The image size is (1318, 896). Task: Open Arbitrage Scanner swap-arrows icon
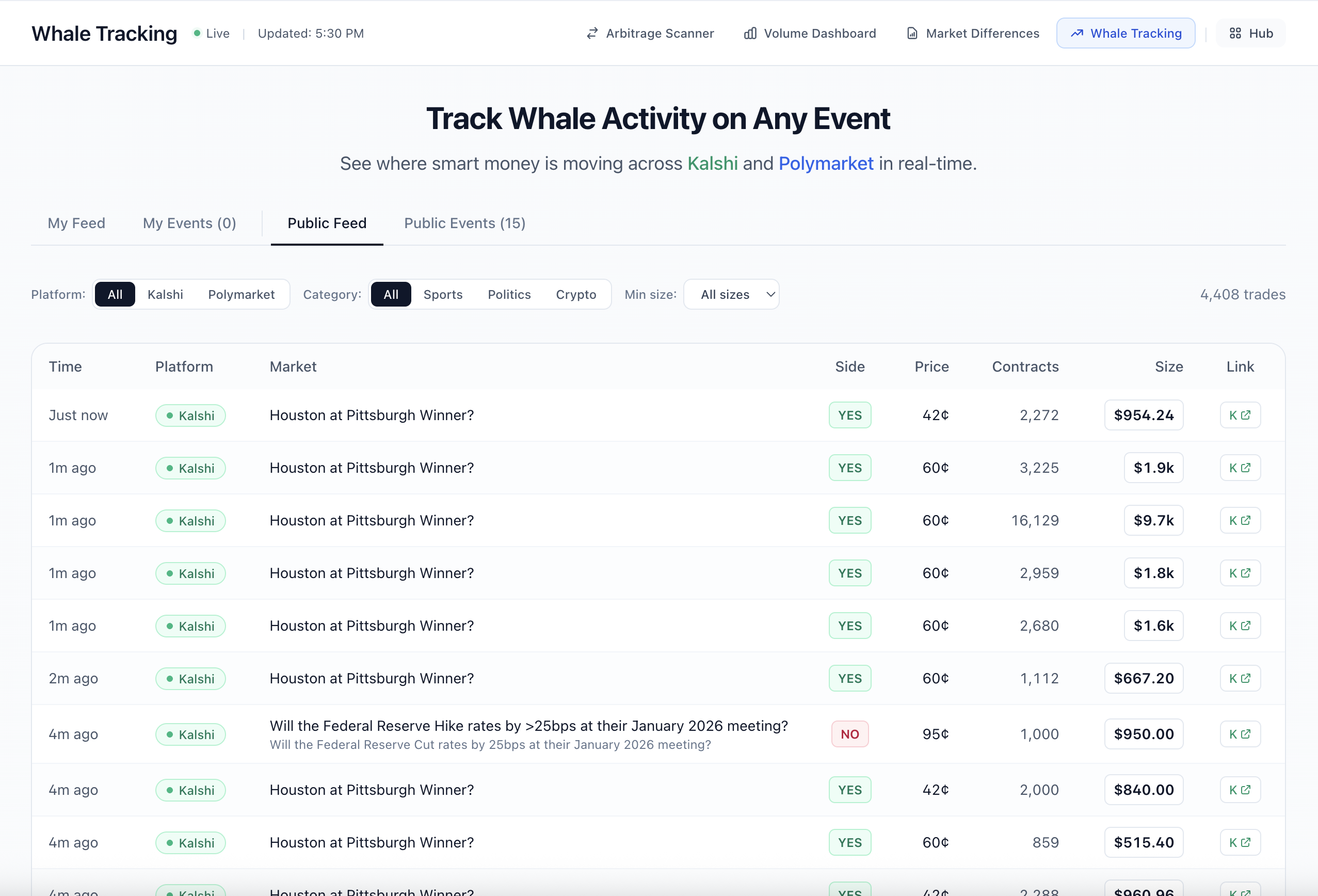(x=592, y=34)
